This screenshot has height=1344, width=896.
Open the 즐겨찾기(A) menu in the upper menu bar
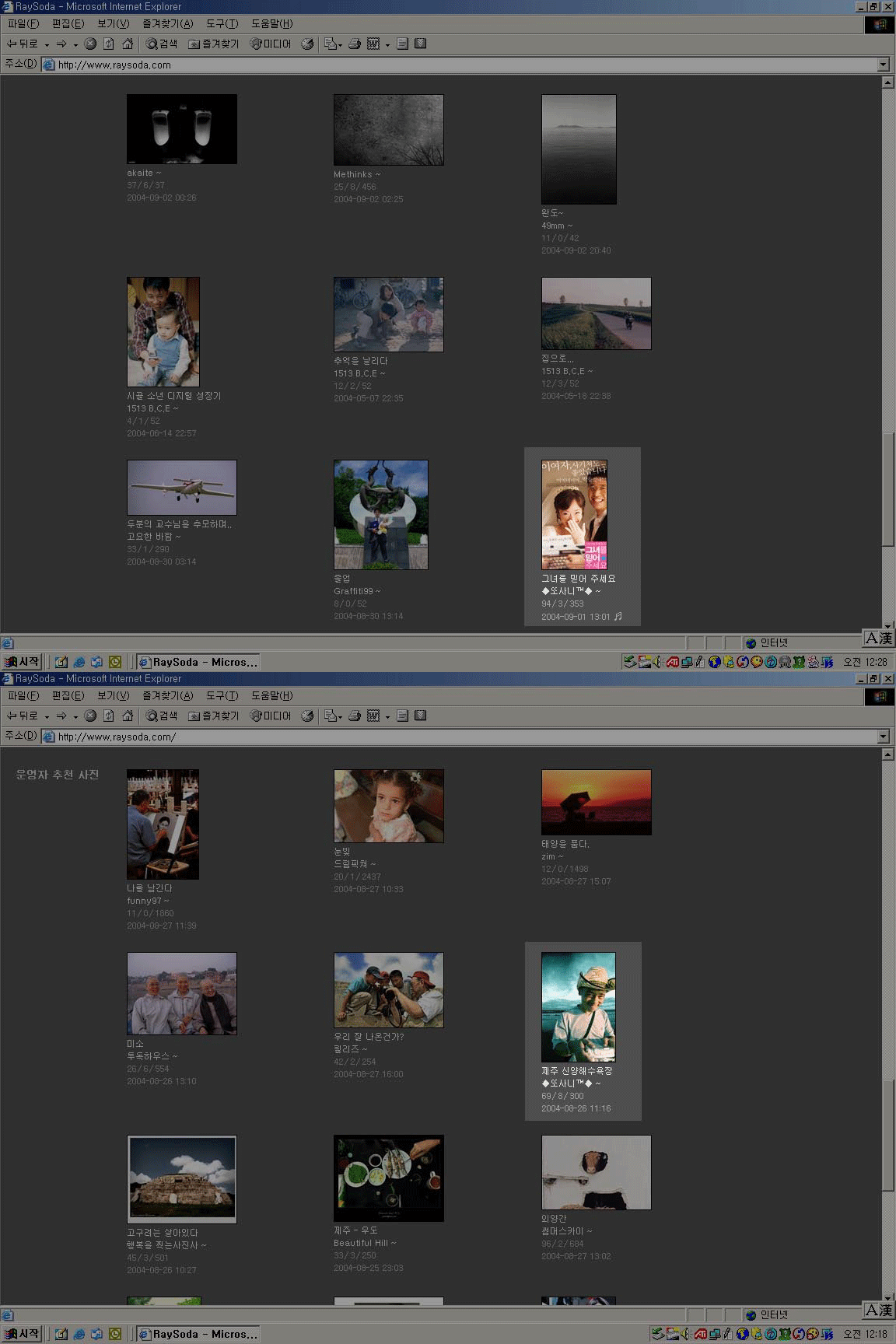[x=167, y=24]
